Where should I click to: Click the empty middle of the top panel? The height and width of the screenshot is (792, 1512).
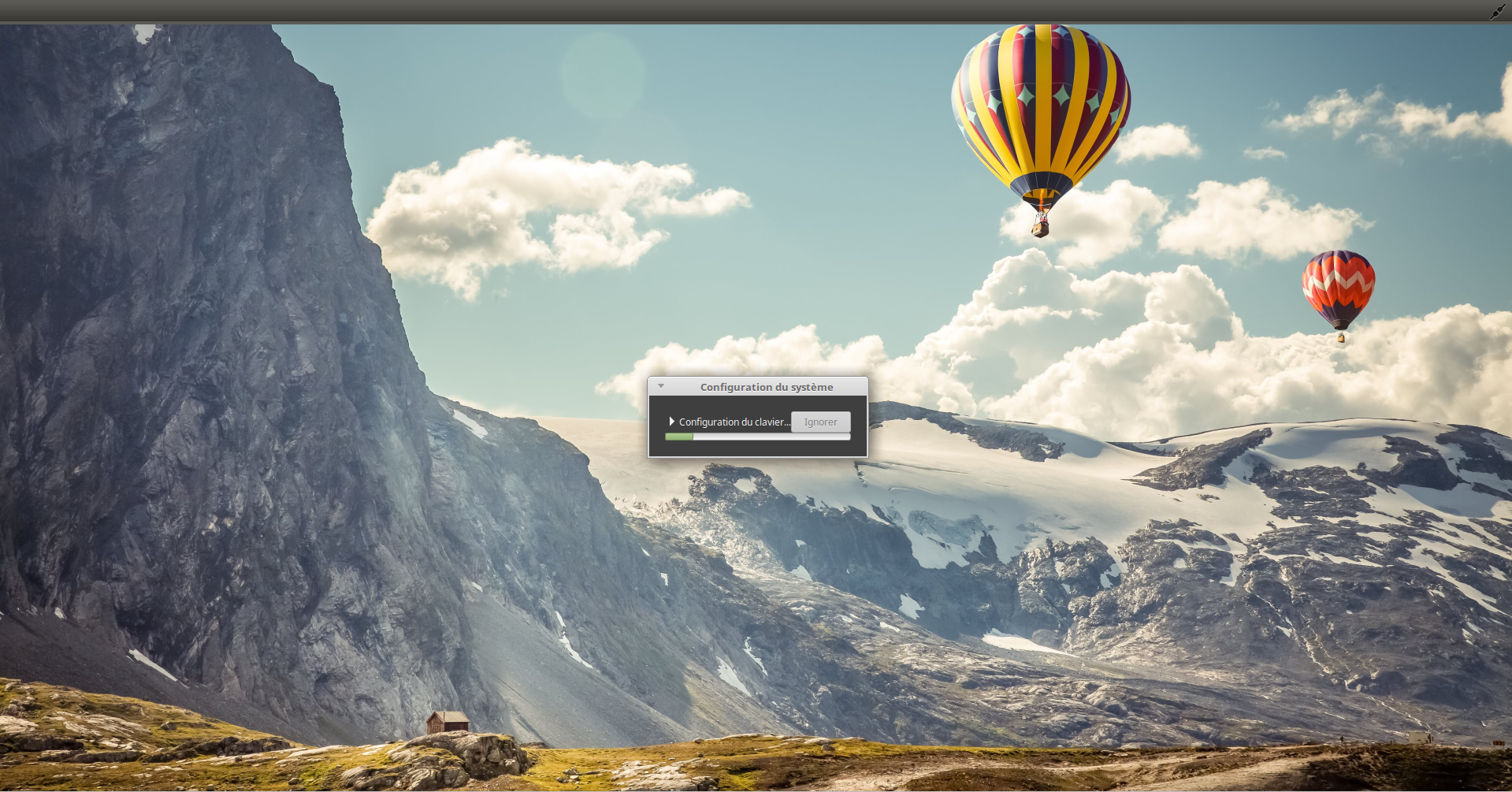[756, 11]
